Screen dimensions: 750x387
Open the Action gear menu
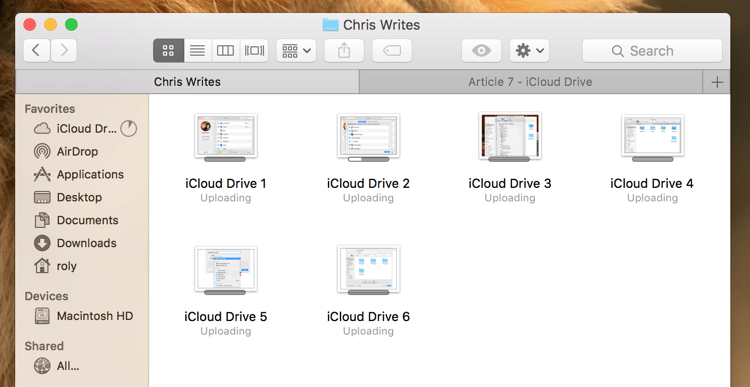click(529, 51)
